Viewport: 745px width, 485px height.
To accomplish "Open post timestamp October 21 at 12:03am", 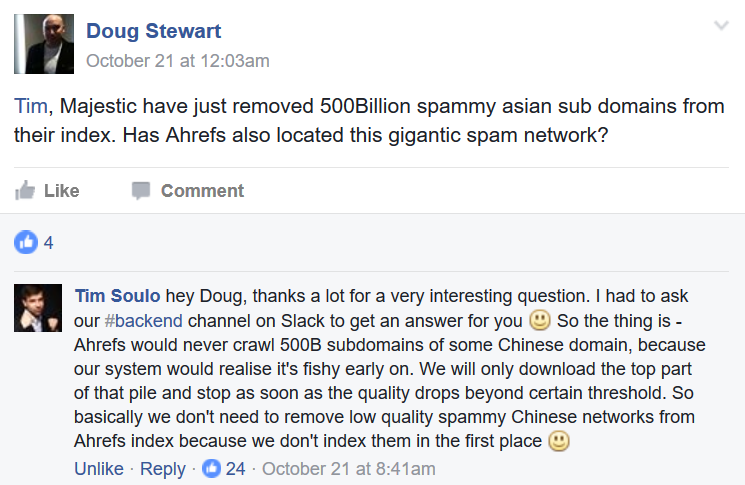I will pos(178,60).
